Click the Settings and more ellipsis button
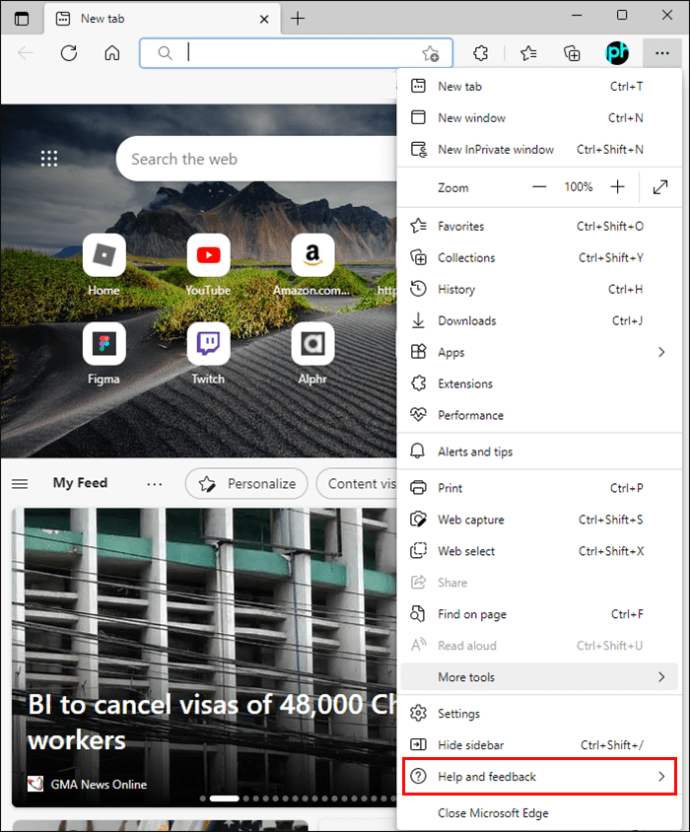The width and height of the screenshot is (690, 832). pos(662,53)
